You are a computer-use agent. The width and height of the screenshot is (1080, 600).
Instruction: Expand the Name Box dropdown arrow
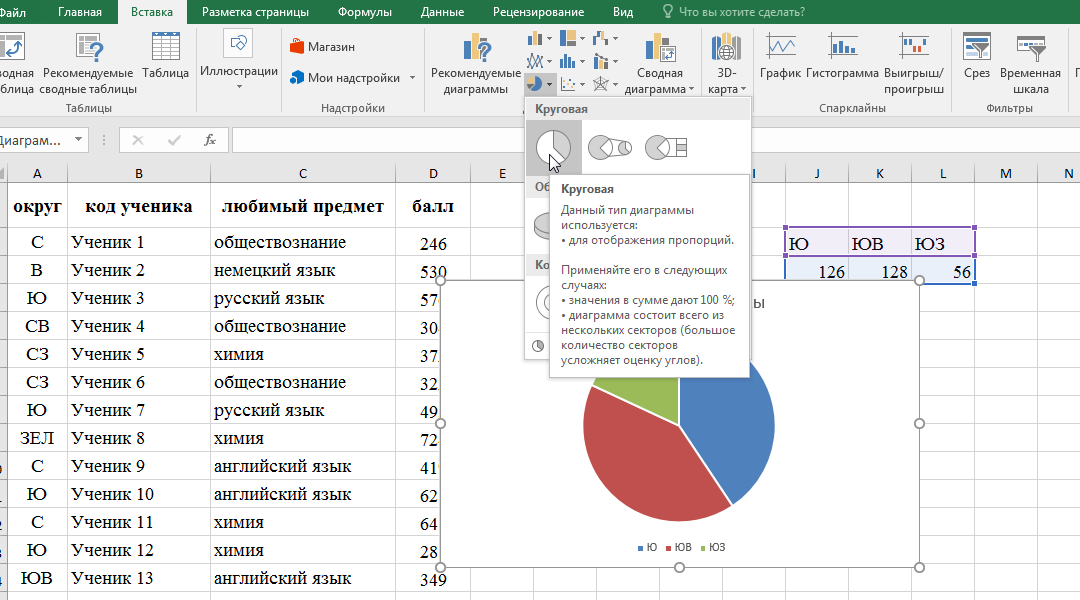79,140
